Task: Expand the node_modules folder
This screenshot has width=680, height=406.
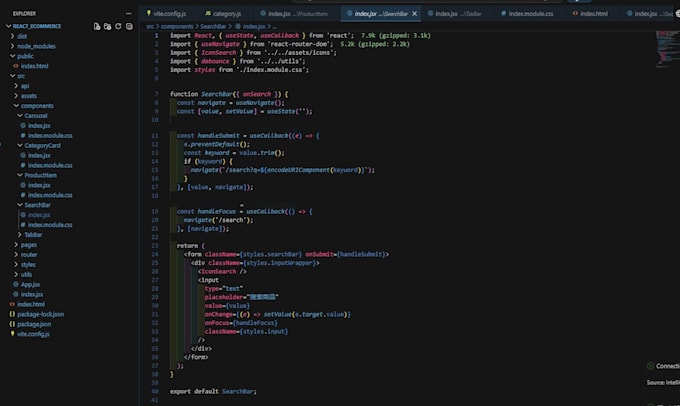Action: (12, 46)
